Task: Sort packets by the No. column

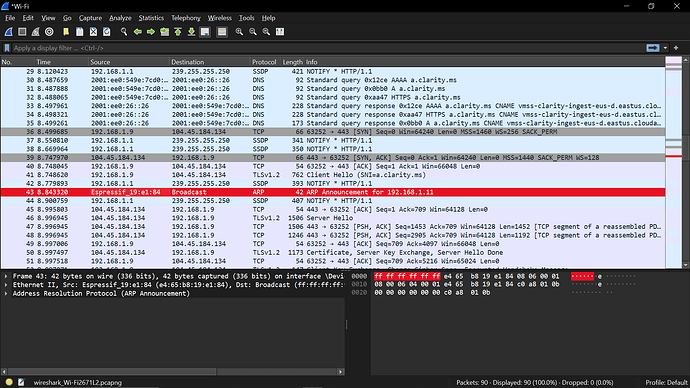Action: (18, 62)
